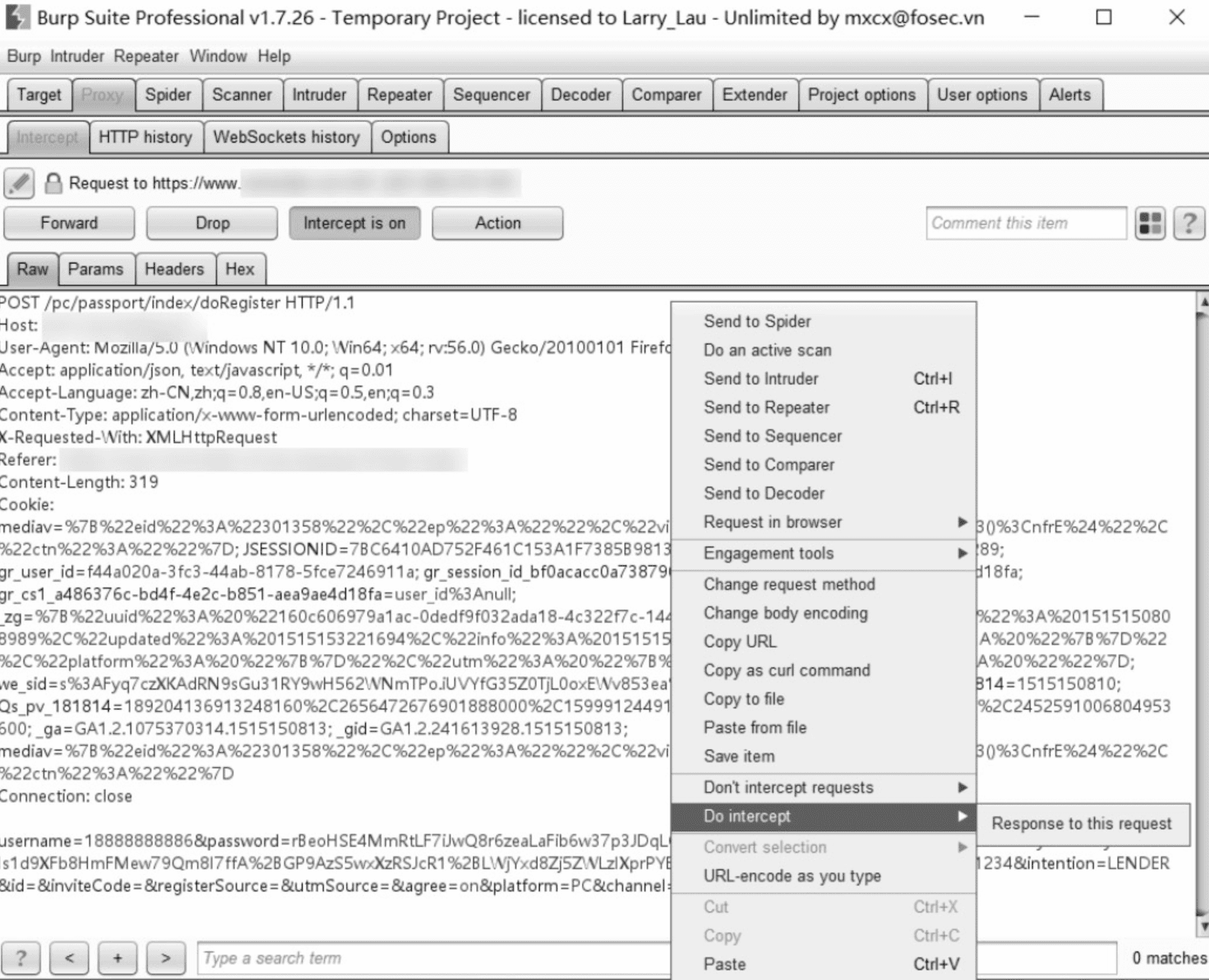1209x980 pixels.
Task: Switch to the Scanner tab
Action: (x=242, y=95)
